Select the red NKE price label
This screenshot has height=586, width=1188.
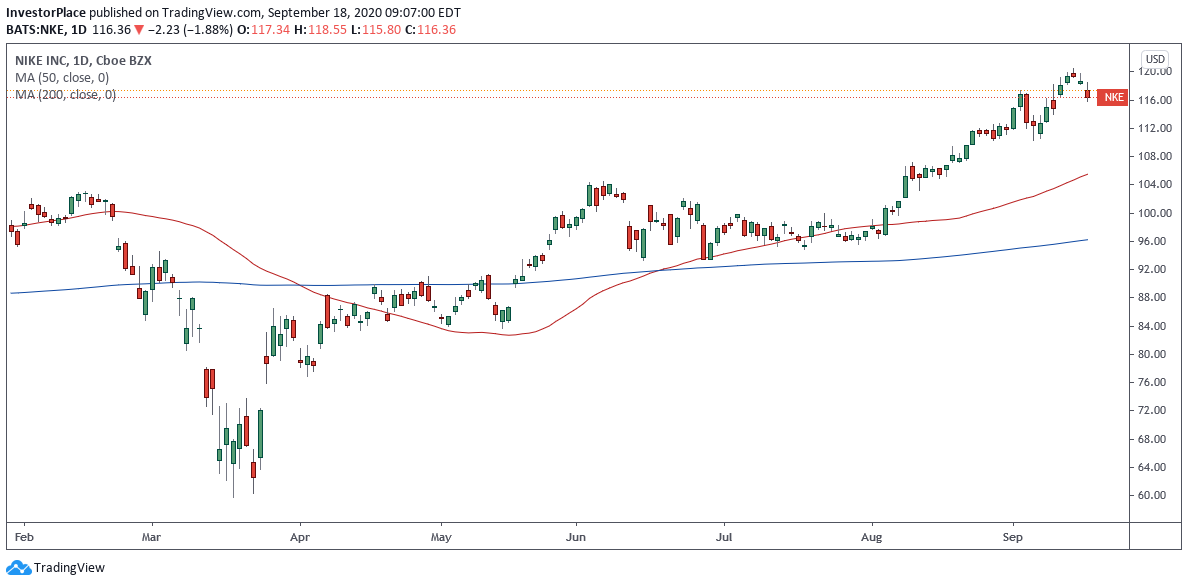1112,97
